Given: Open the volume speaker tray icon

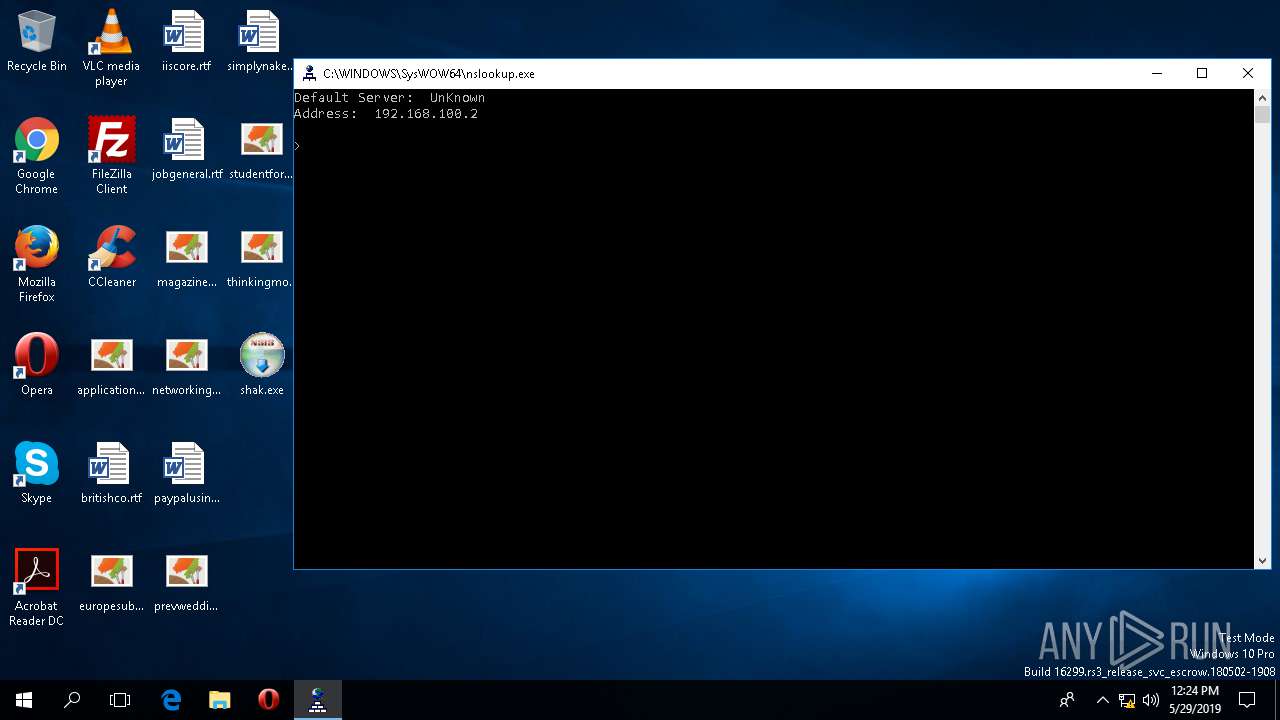Looking at the screenshot, I should [x=1150, y=700].
